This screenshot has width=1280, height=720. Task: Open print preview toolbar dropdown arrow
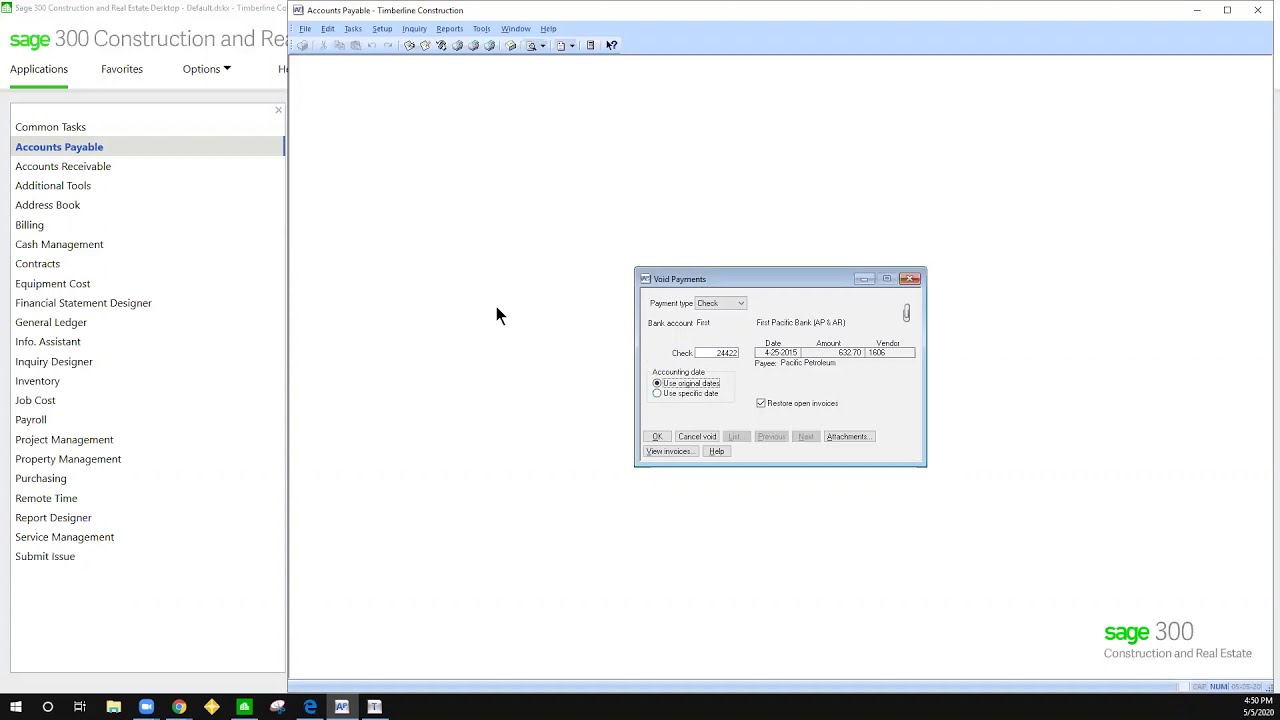[x=542, y=45]
